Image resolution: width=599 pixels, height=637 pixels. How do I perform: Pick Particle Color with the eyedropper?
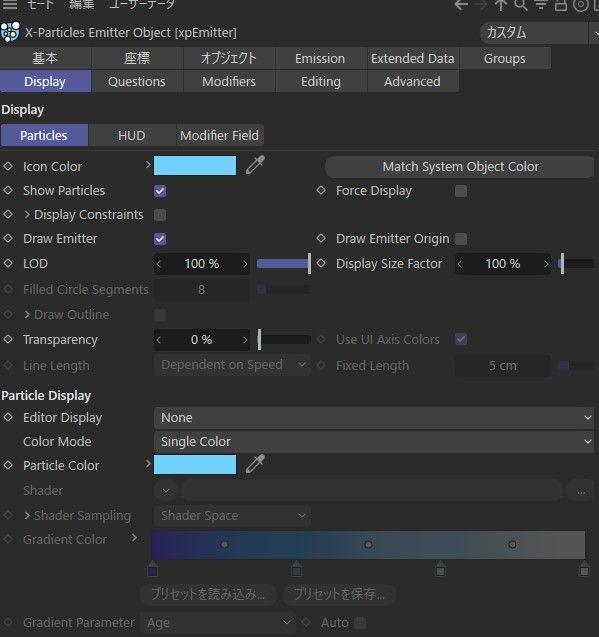point(255,464)
